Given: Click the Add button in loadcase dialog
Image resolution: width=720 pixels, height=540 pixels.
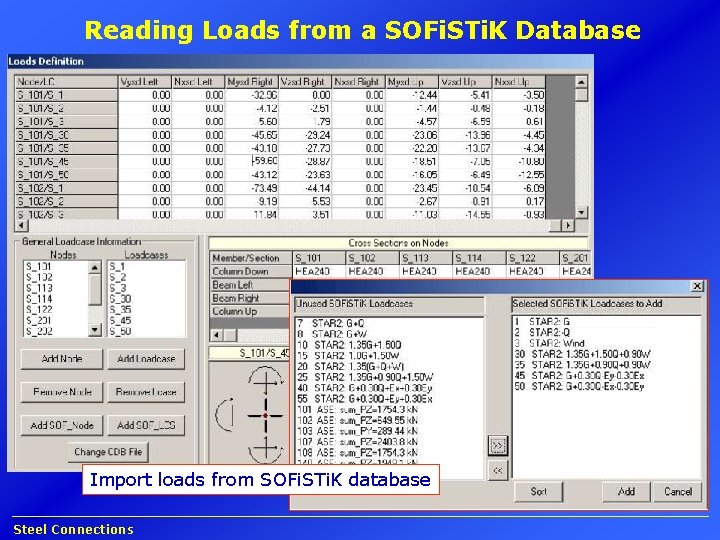Looking at the screenshot, I should click(626, 492).
